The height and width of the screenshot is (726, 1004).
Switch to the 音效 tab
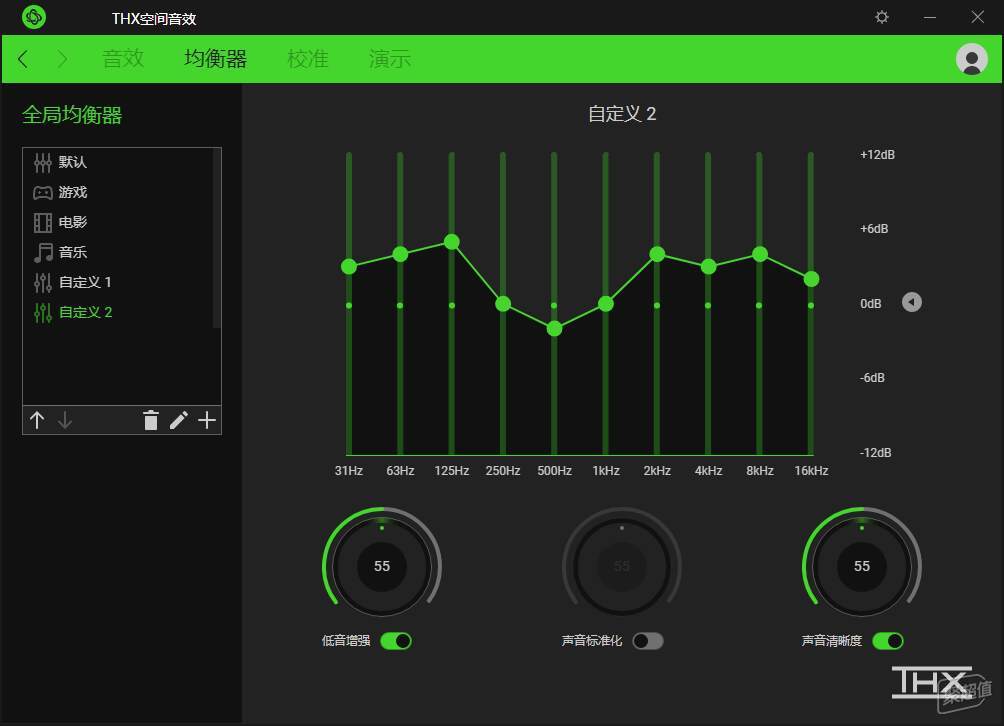point(123,59)
